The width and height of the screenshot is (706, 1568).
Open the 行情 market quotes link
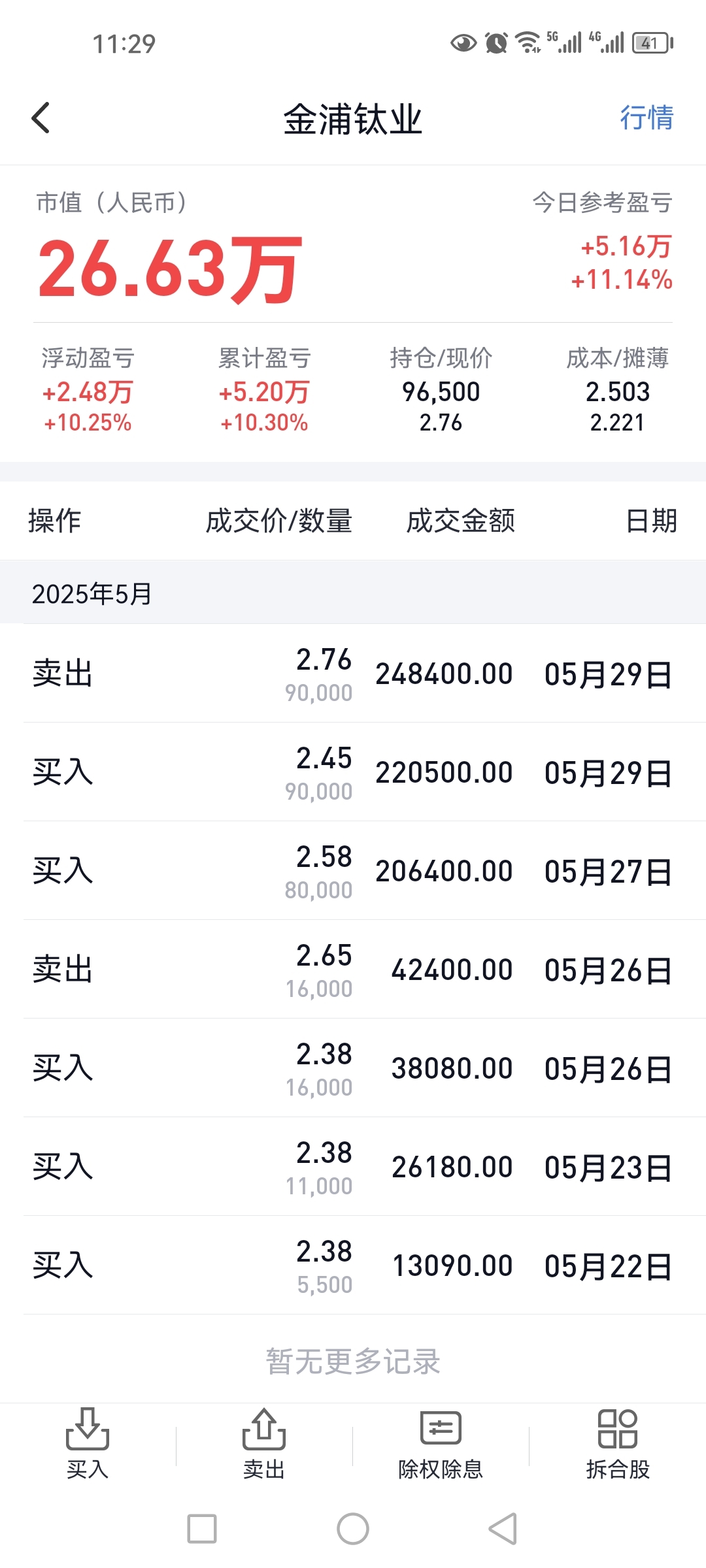[x=646, y=118]
